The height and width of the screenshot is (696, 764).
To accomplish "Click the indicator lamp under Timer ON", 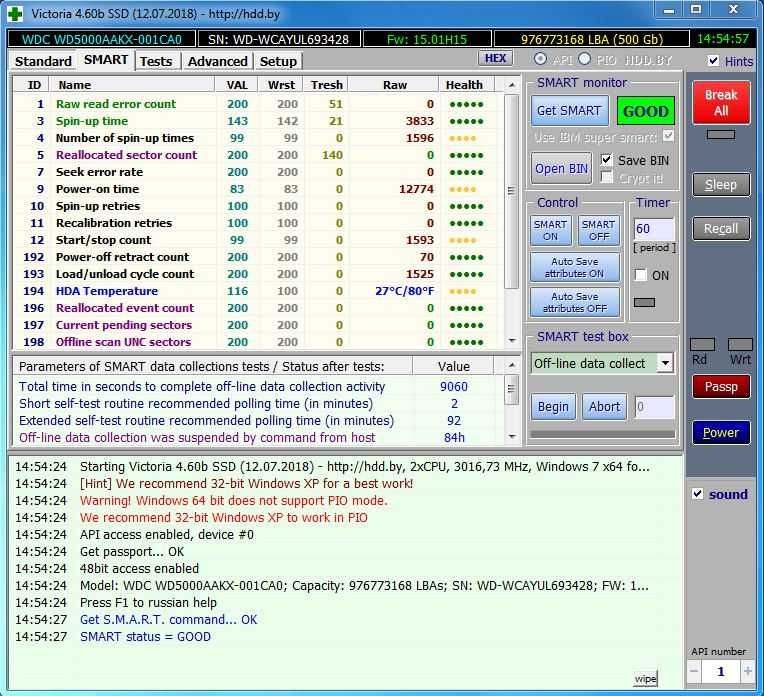I will 645,302.
